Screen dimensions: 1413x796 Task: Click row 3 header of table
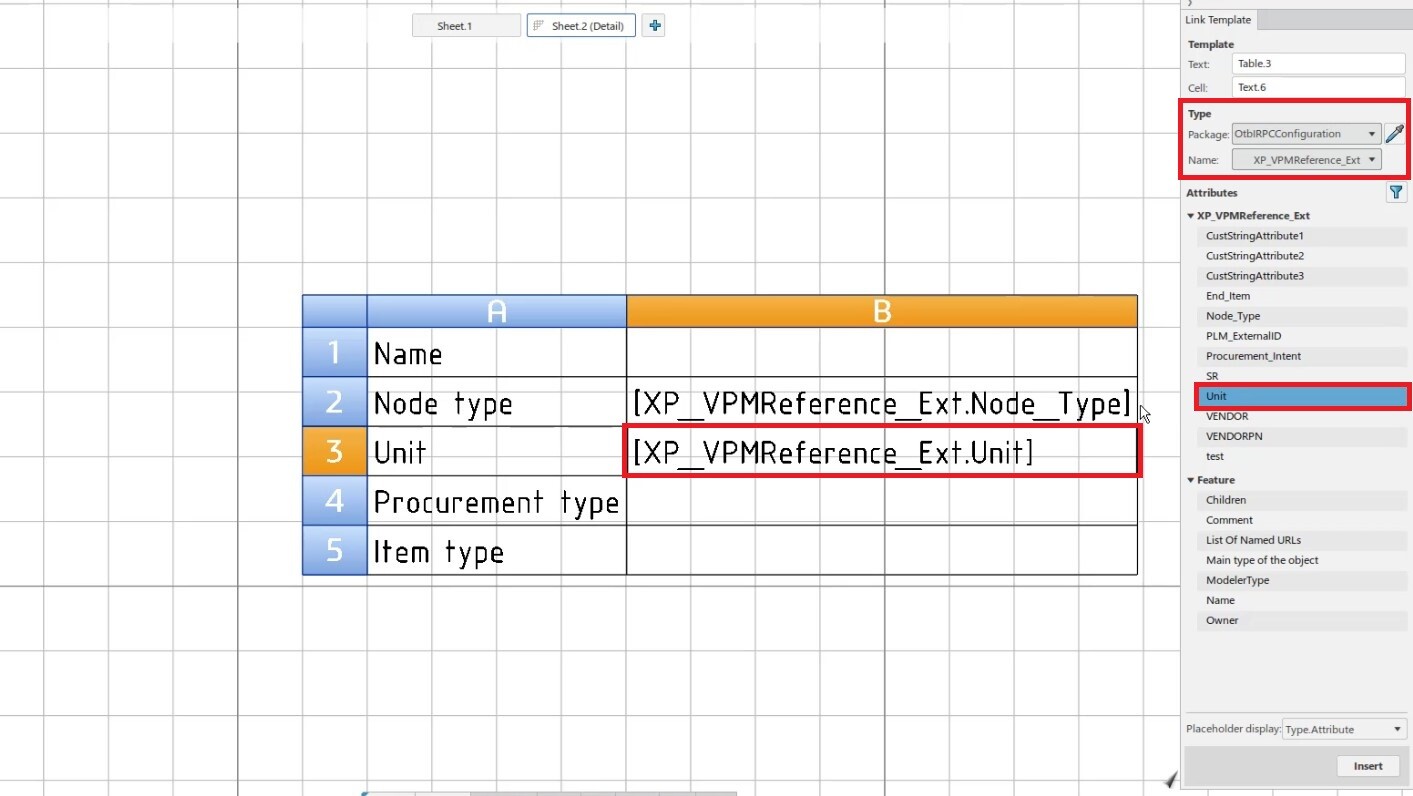click(x=335, y=451)
